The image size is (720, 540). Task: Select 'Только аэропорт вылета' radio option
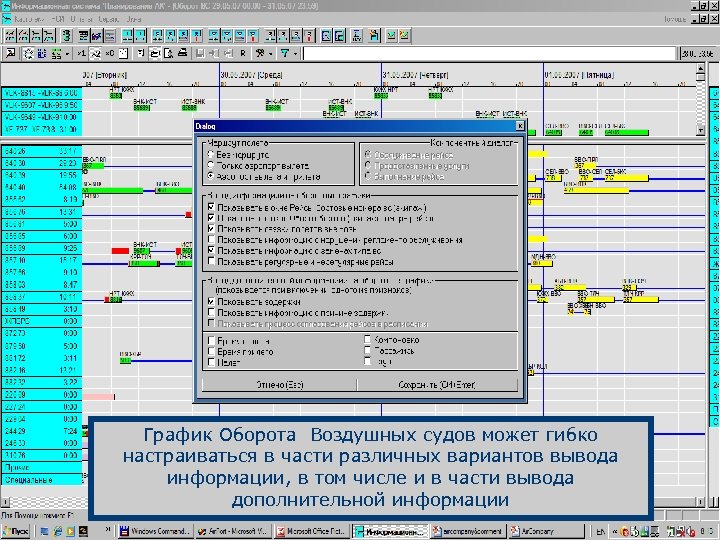pos(211,165)
